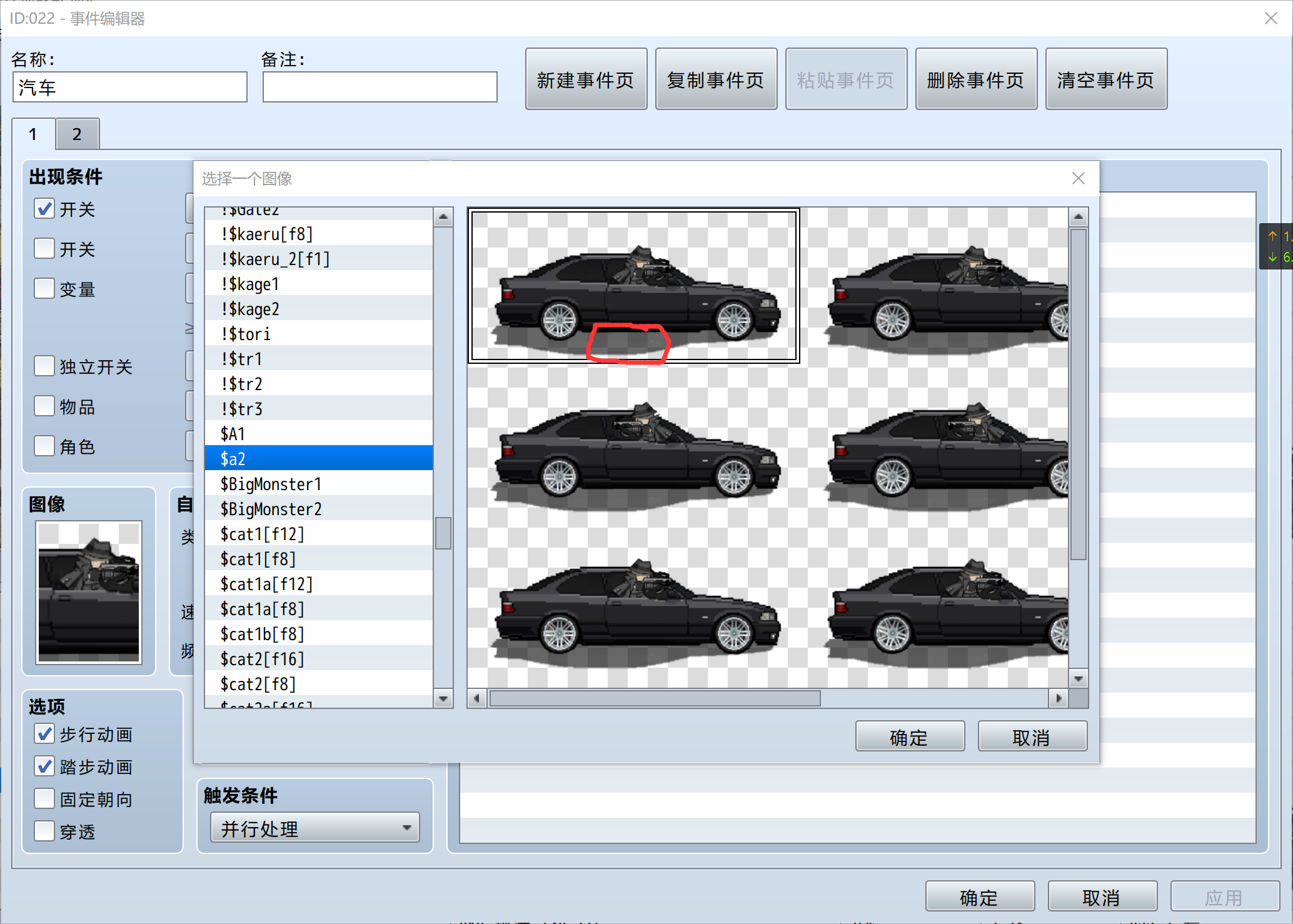The width and height of the screenshot is (1293, 924).
Task: Enable the second 开关 condition checkbox
Action: tap(44, 248)
